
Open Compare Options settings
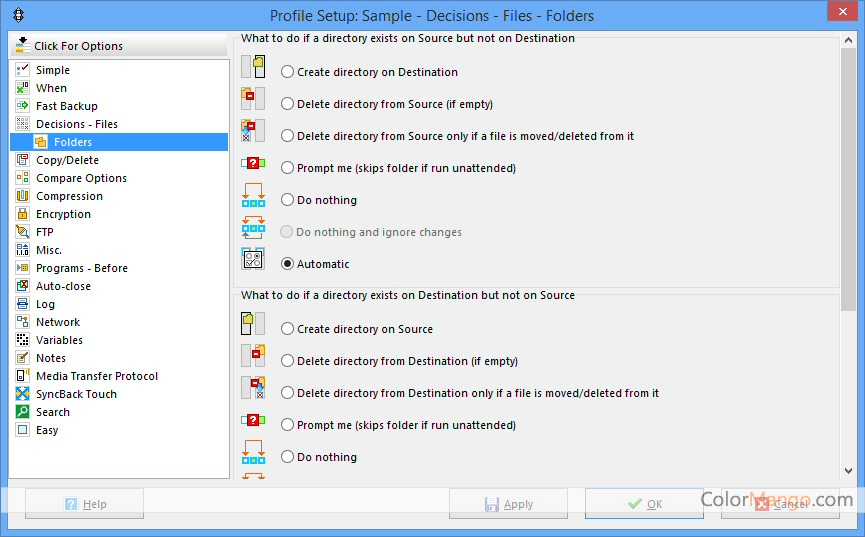coord(81,178)
